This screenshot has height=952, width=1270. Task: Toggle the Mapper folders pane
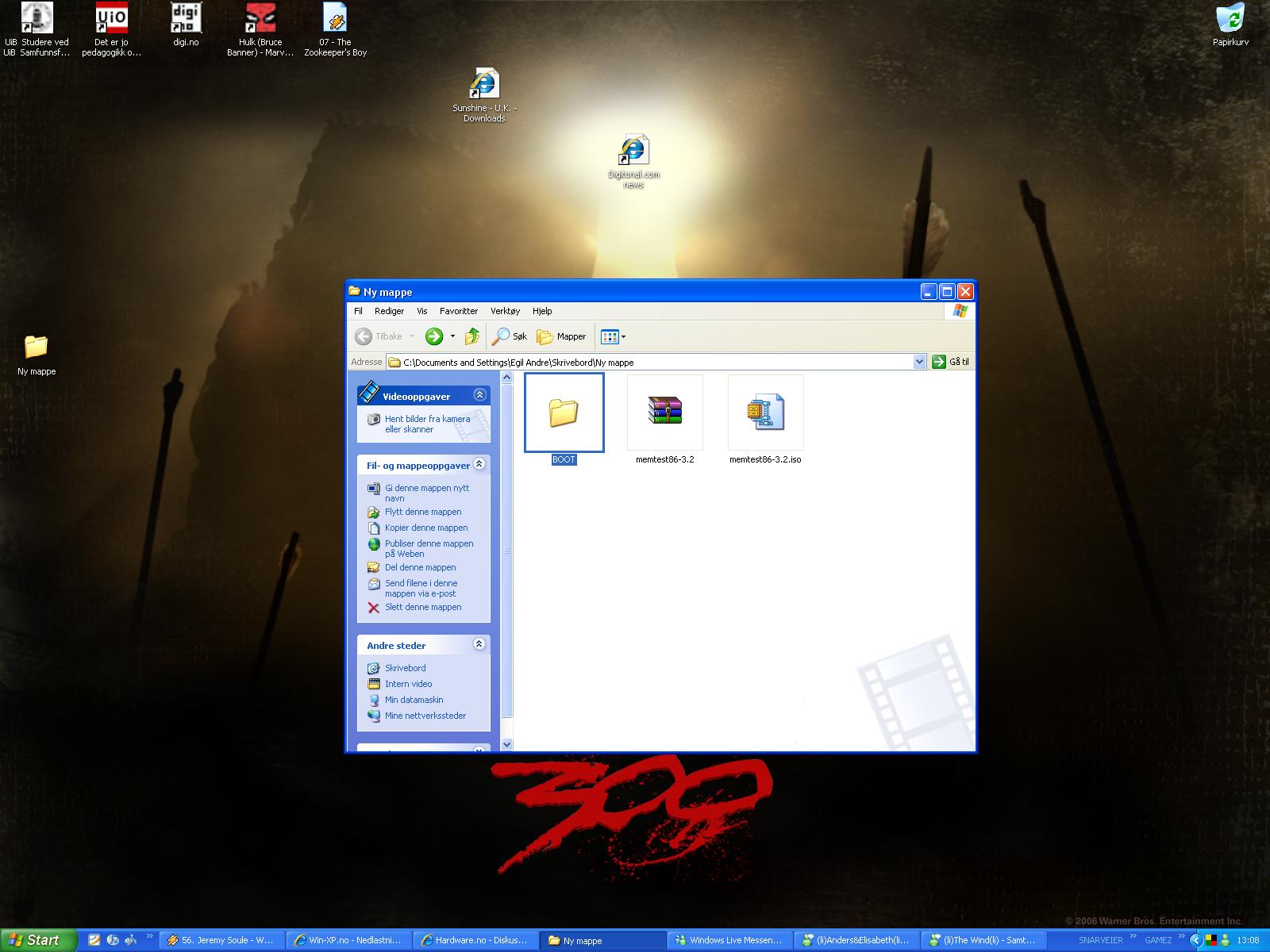click(x=561, y=336)
